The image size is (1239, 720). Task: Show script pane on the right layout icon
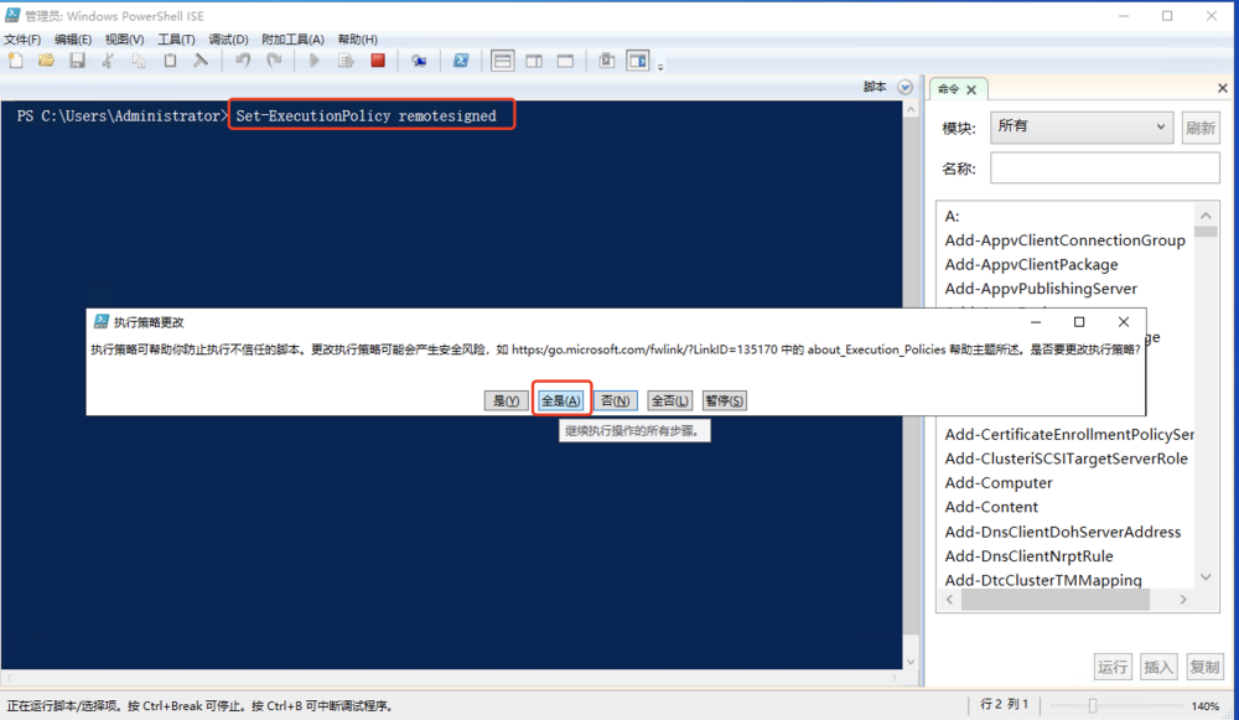point(534,61)
